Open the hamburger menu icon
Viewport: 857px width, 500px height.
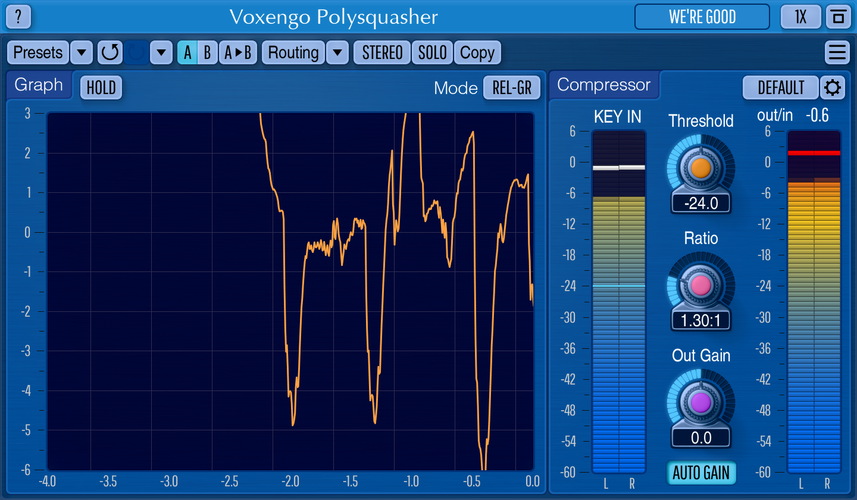click(x=837, y=52)
